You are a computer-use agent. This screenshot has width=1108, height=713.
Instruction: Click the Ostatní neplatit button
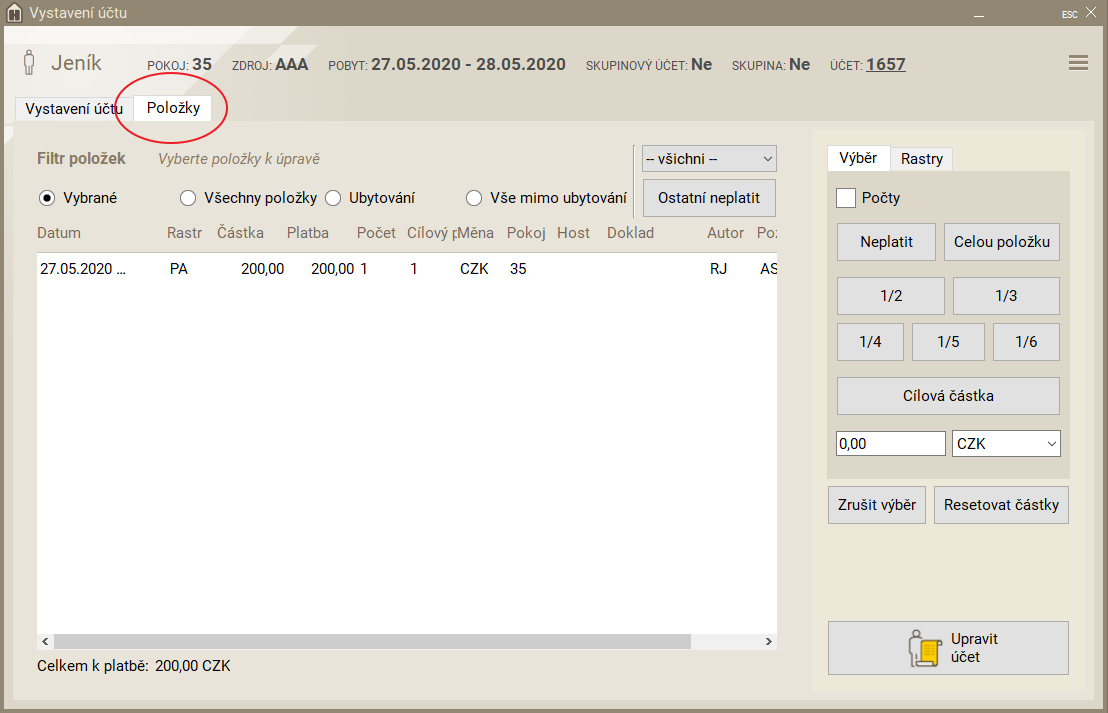pos(709,198)
